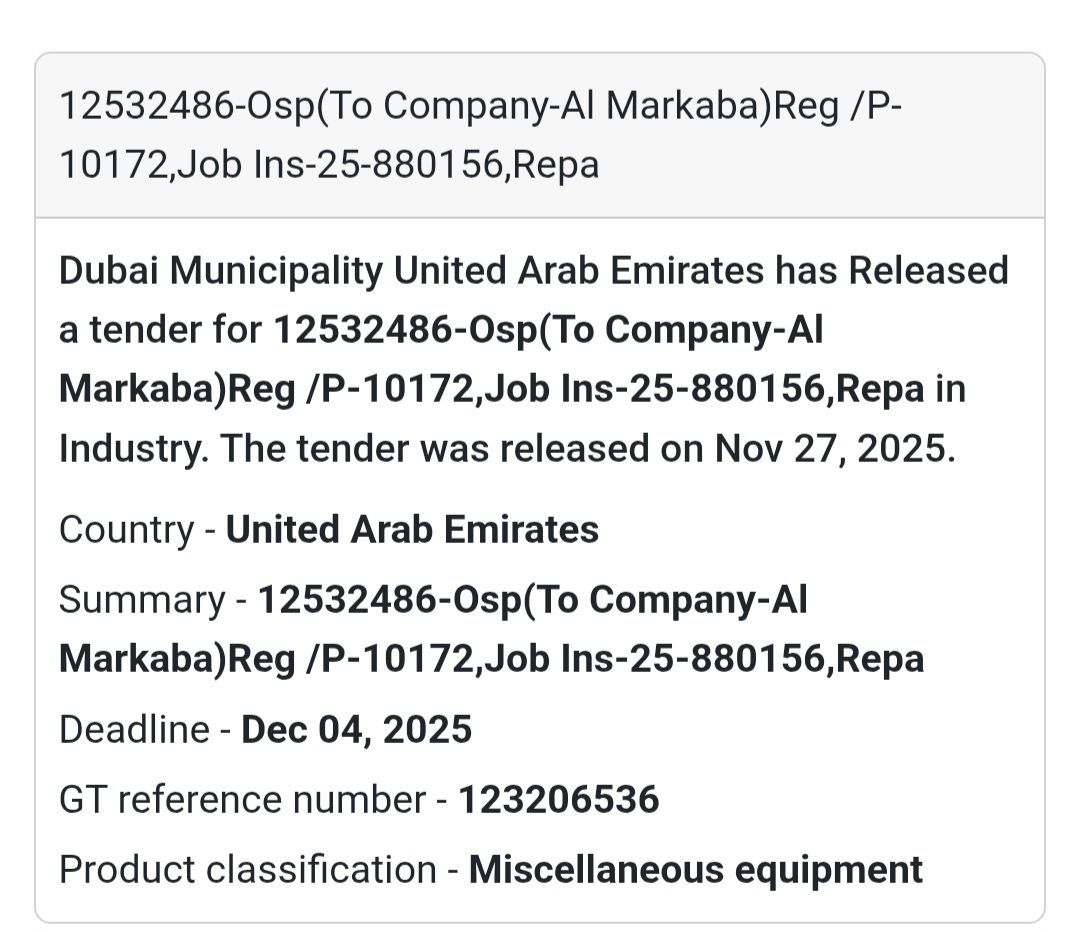Click the "Product classification" label
Screen dimensions: 1080x932
(247, 870)
